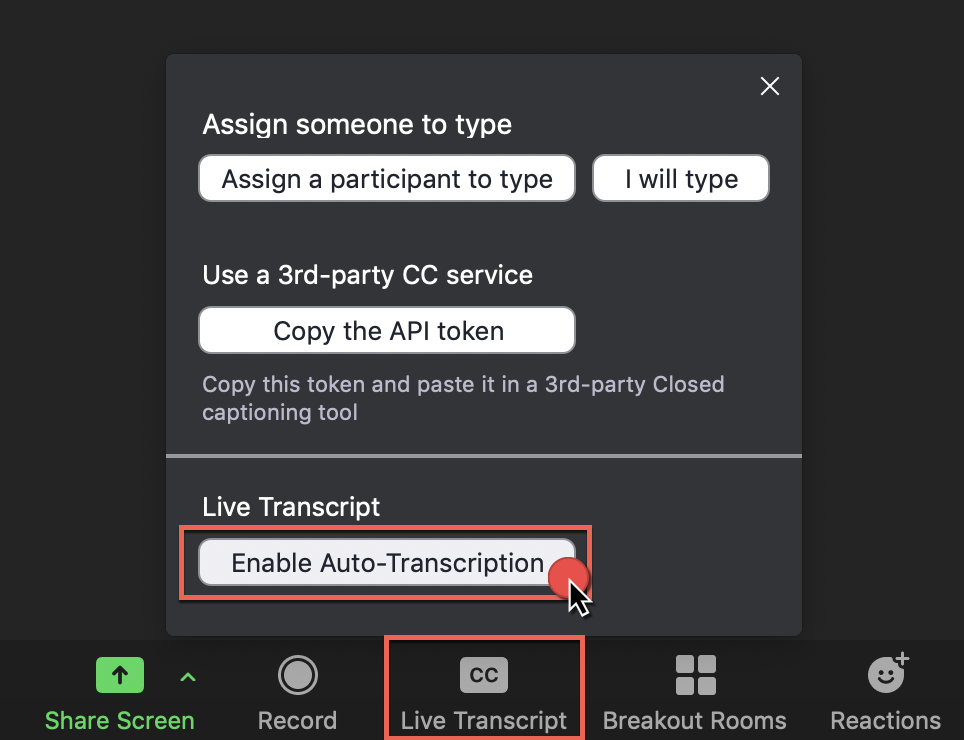Click the Live Transcript toolbar label

point(484,721)
